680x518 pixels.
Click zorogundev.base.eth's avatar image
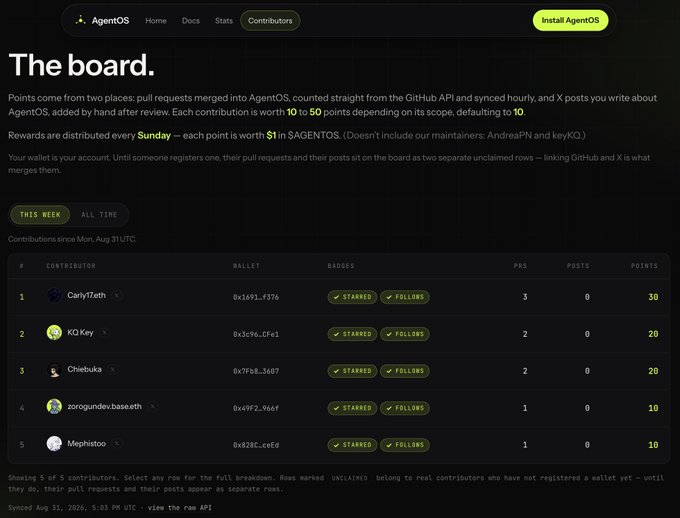[x=54, y=407]
